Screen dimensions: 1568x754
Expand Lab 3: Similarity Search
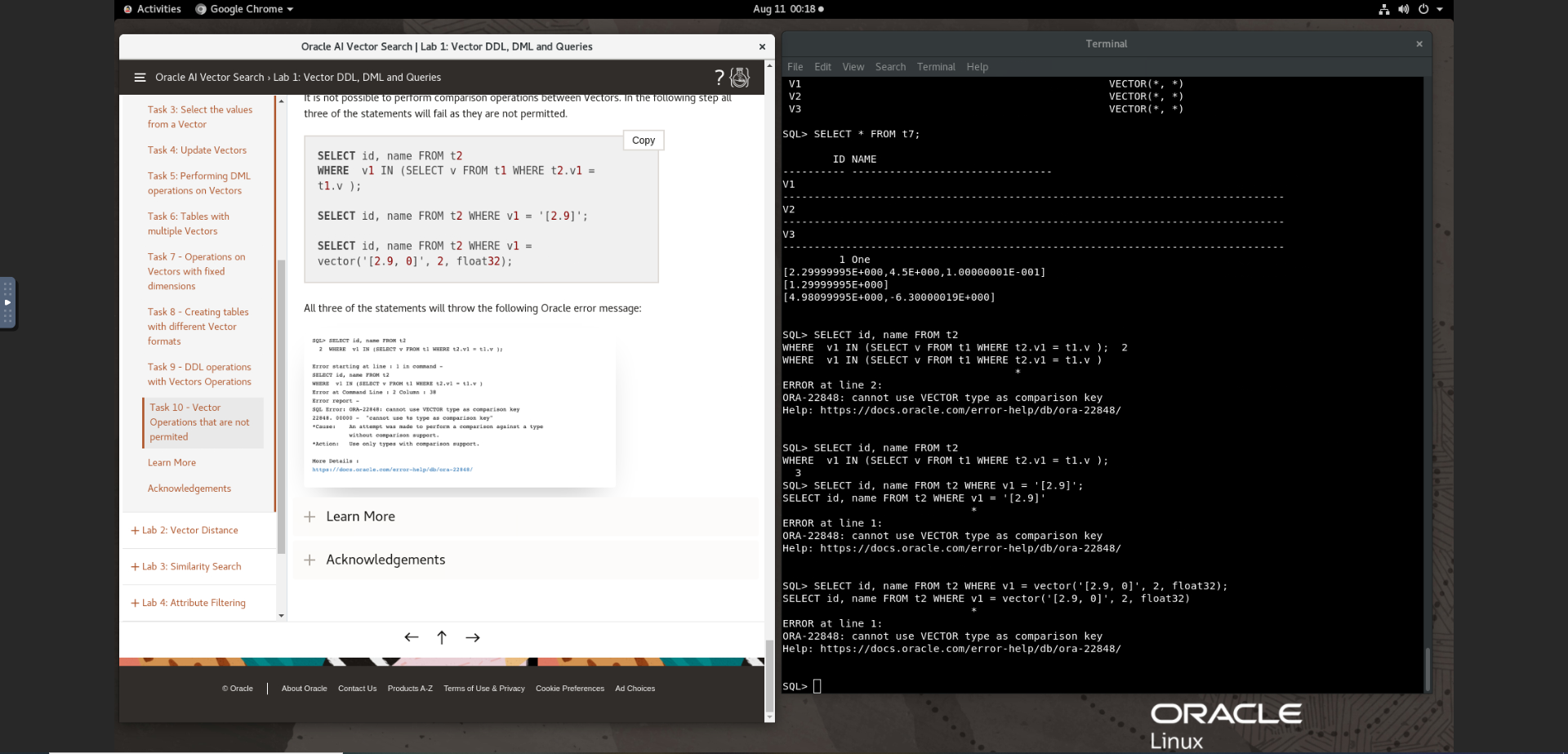pos(186,566)
